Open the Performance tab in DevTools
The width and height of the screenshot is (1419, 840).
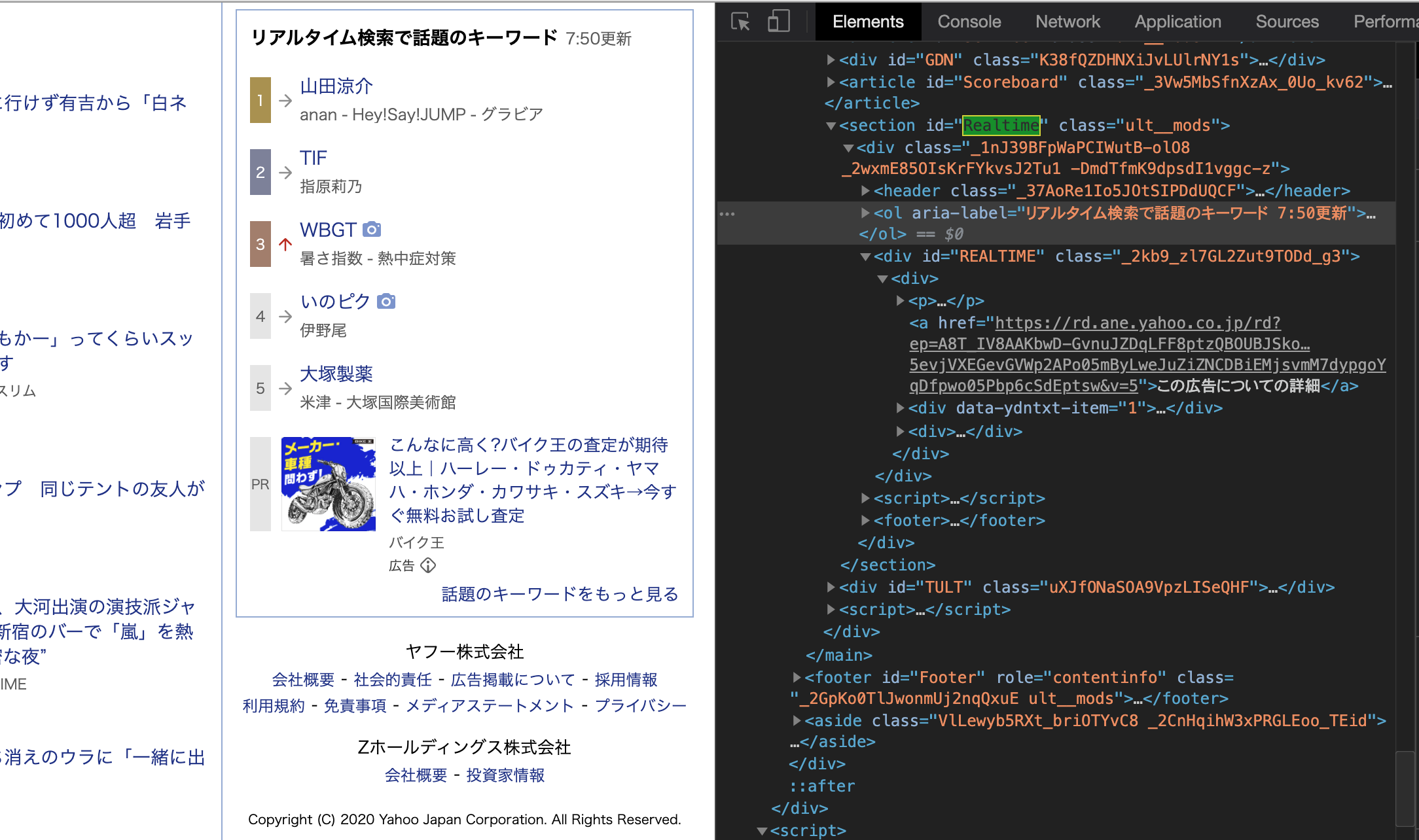coord(1385,22)
